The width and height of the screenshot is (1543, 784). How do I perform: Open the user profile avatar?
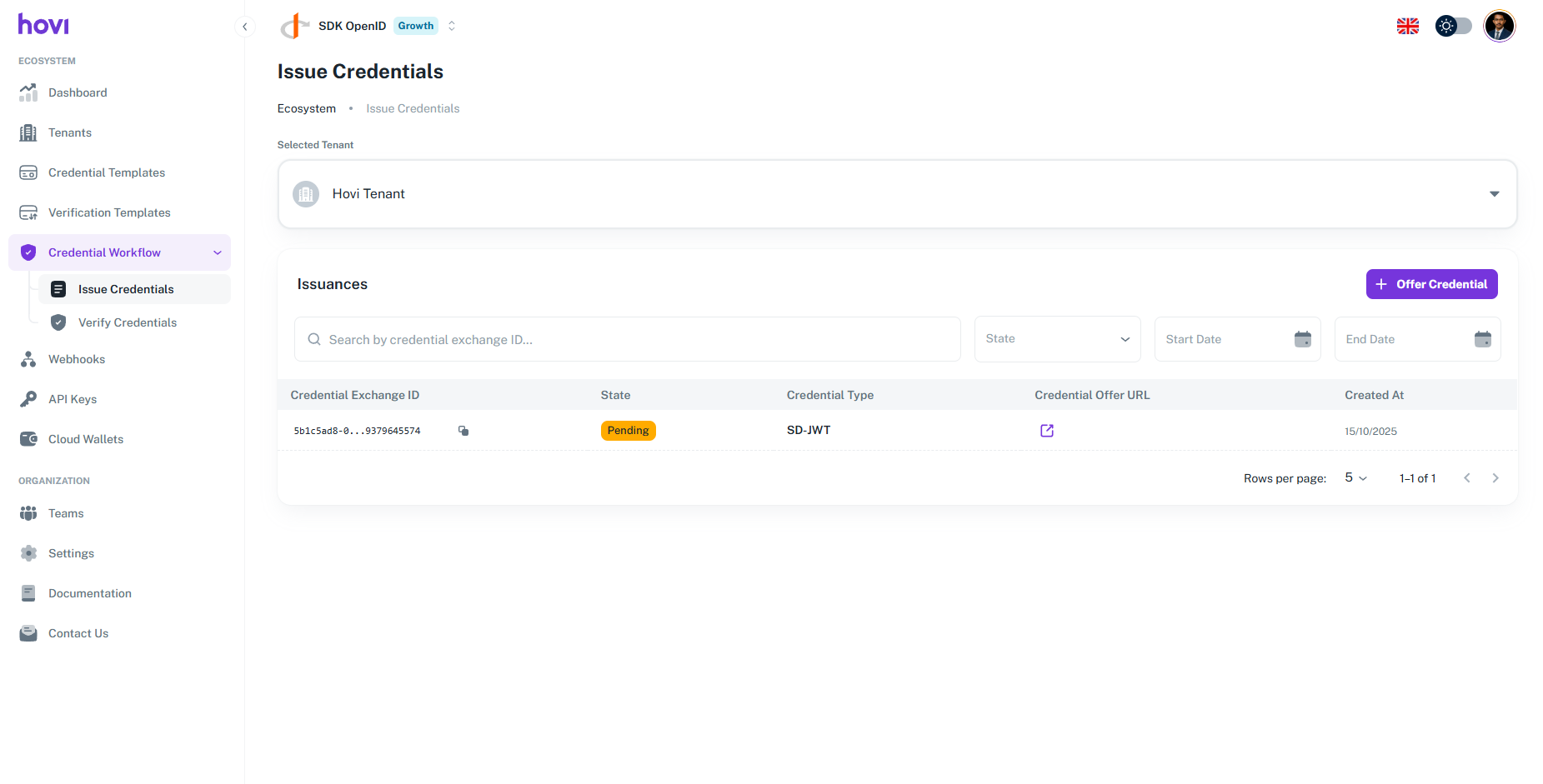point(1499,27)
